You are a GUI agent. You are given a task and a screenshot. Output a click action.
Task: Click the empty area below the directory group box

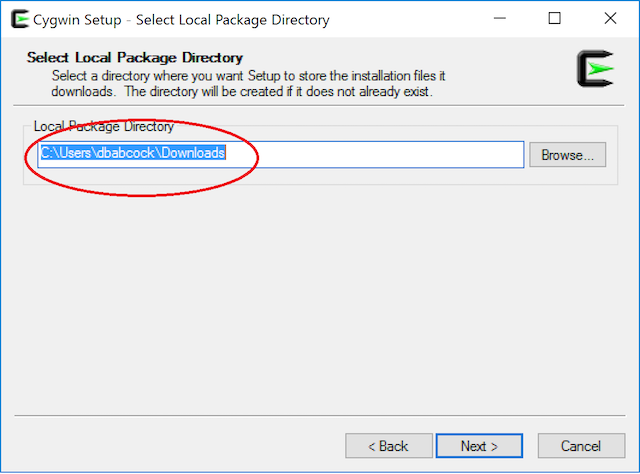click(320, 290)
